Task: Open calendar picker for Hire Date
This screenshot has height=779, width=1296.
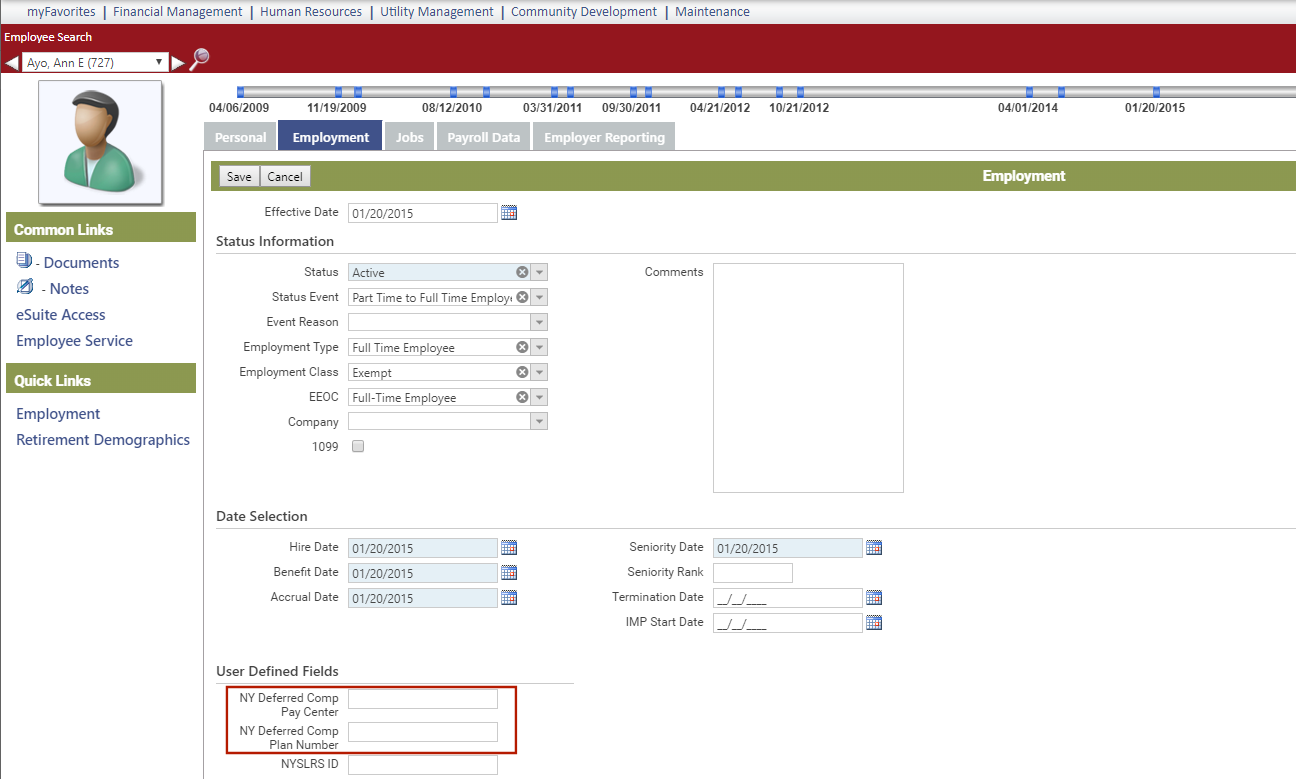Action: tap(509, 548)
